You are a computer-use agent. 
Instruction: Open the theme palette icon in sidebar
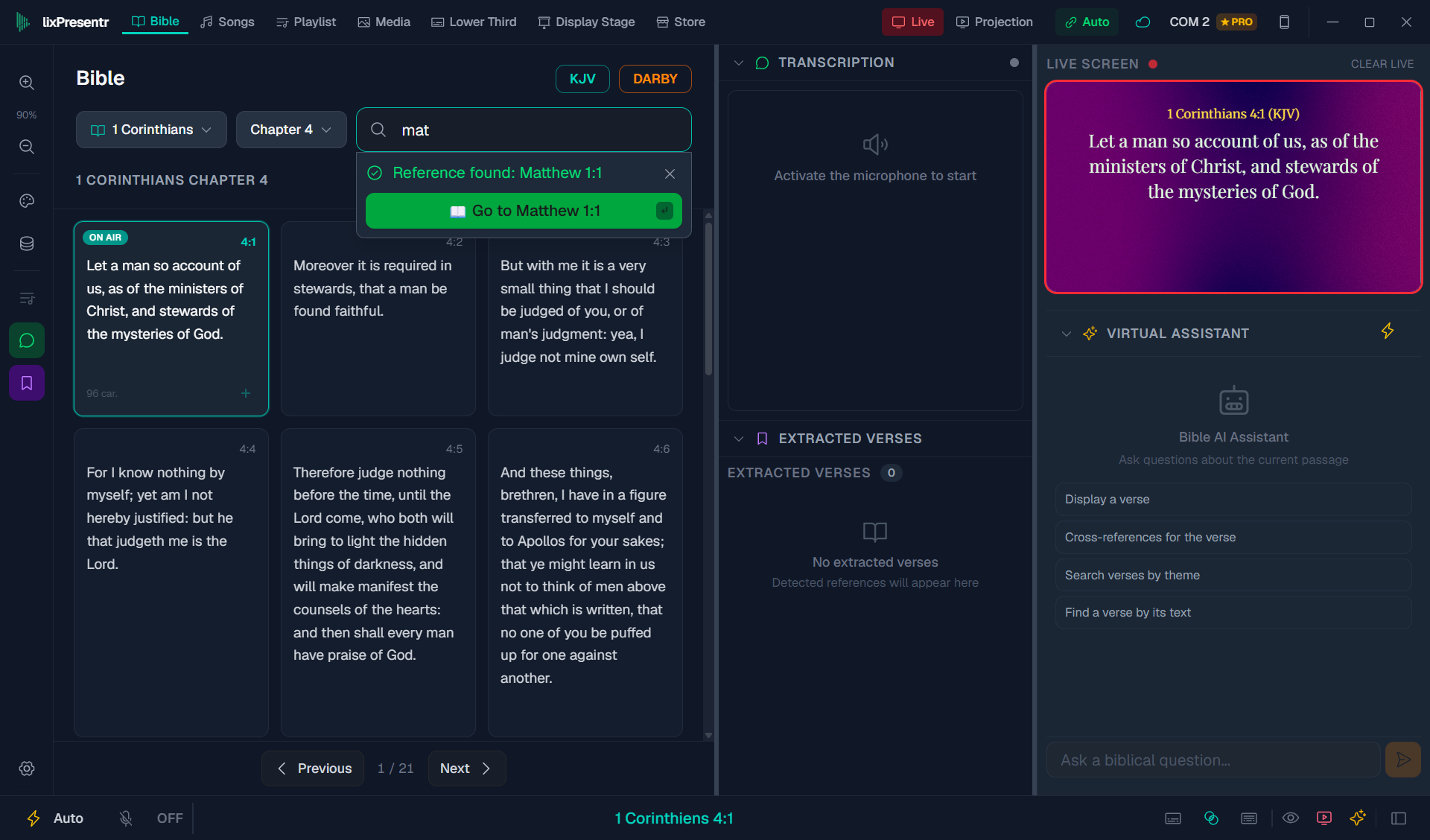coord(27,201)
